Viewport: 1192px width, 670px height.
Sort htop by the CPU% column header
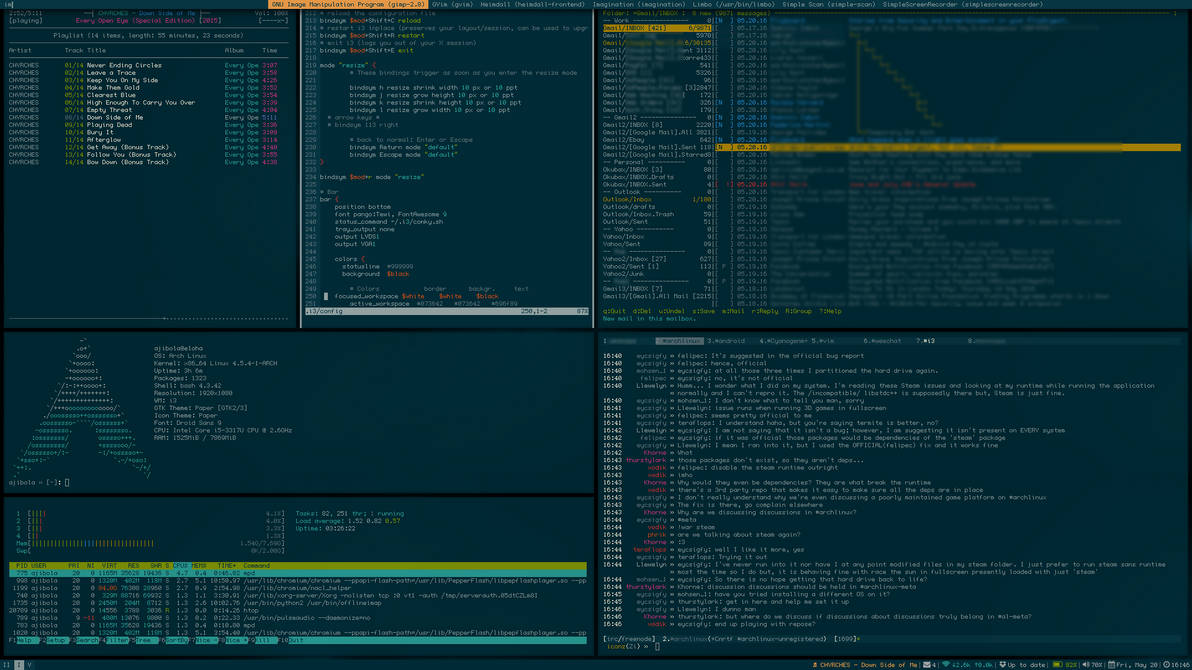(x=181, y=566)
